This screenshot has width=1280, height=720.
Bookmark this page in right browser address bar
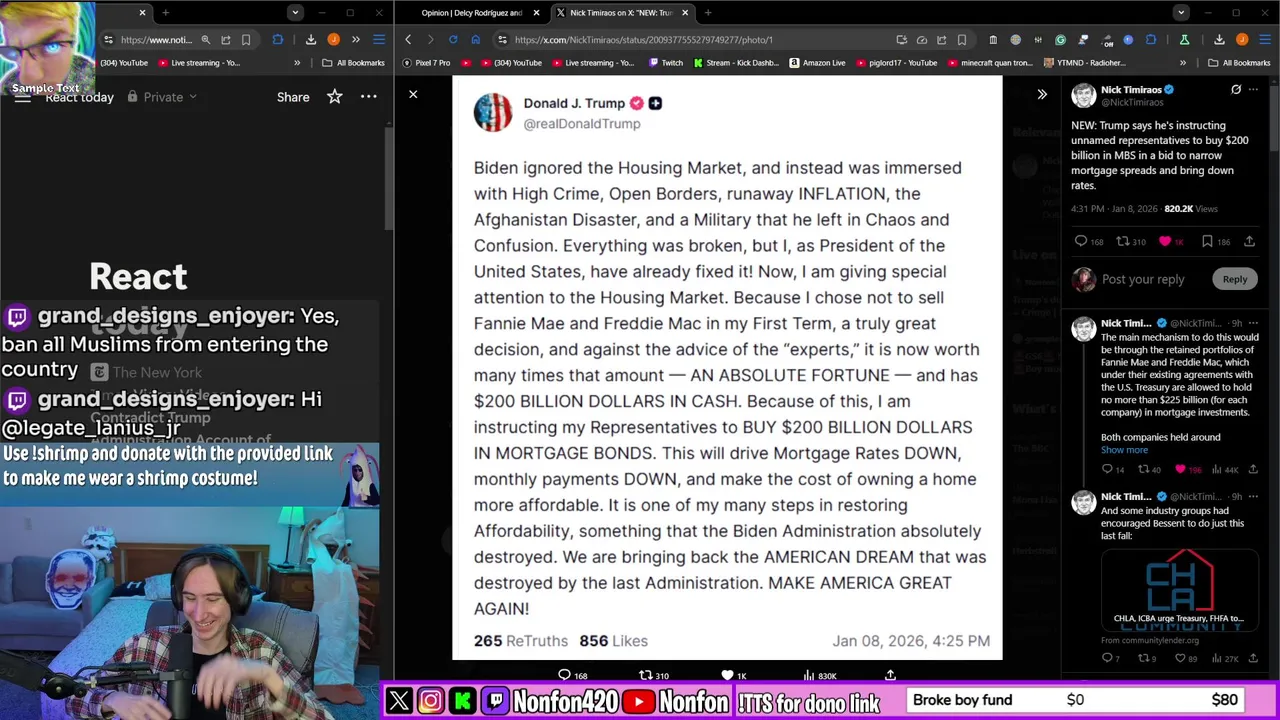point(962,40)
